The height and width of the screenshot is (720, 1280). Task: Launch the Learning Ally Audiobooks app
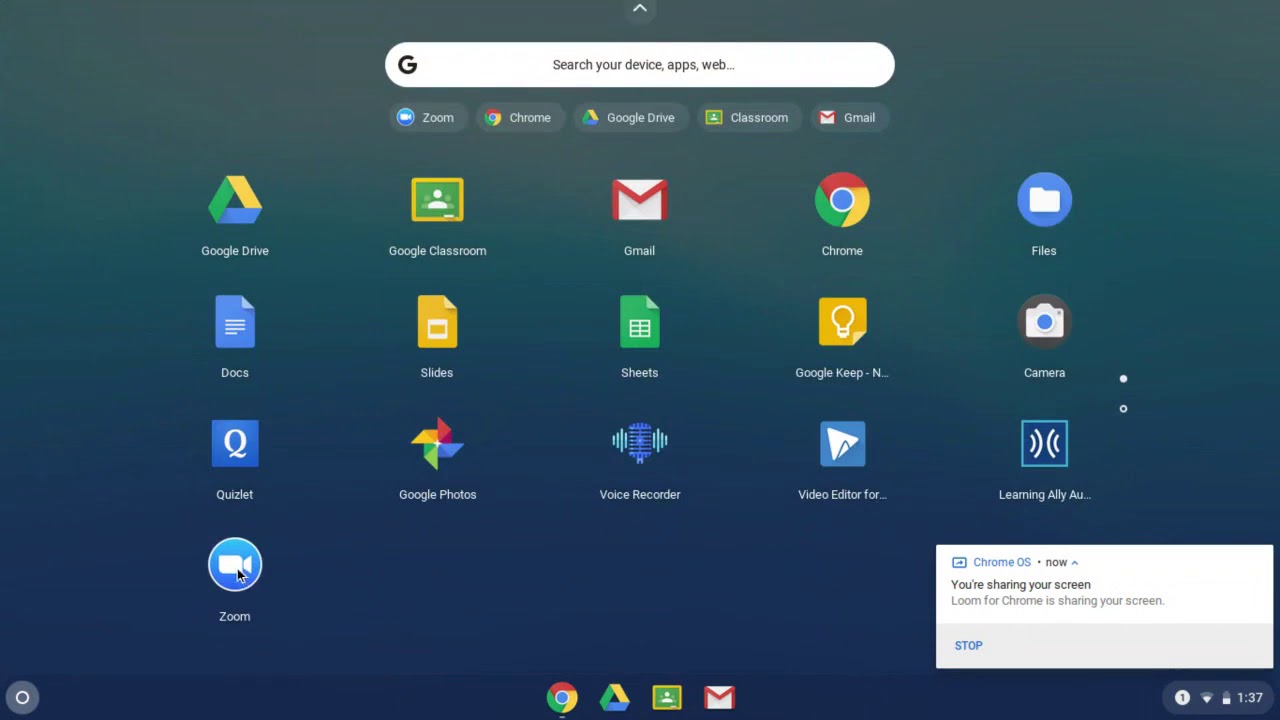click(x=1044, y=444)
